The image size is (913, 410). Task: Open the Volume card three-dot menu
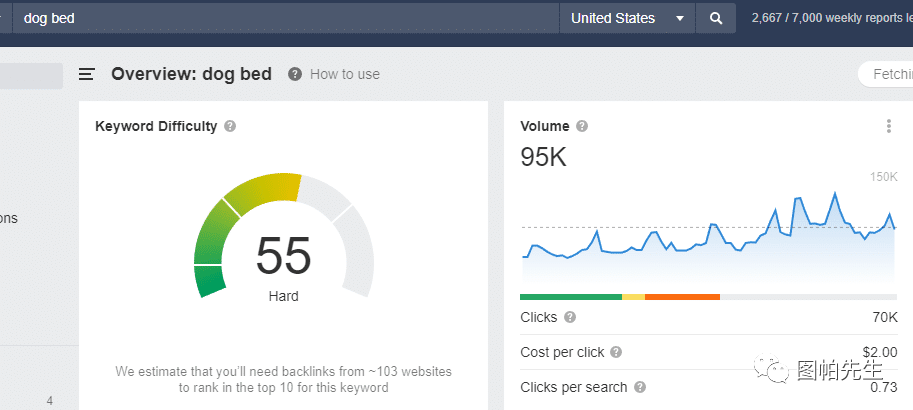pyautogui.click(x=888, y=126)
